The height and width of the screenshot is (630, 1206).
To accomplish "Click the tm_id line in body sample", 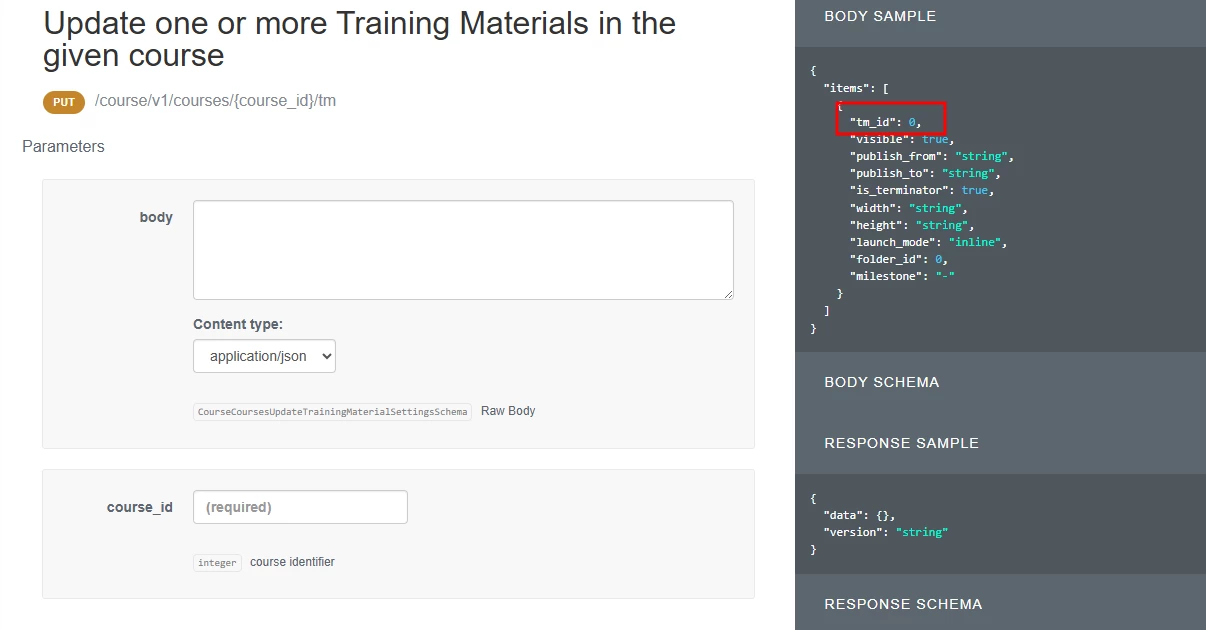I will click(885, 122).
